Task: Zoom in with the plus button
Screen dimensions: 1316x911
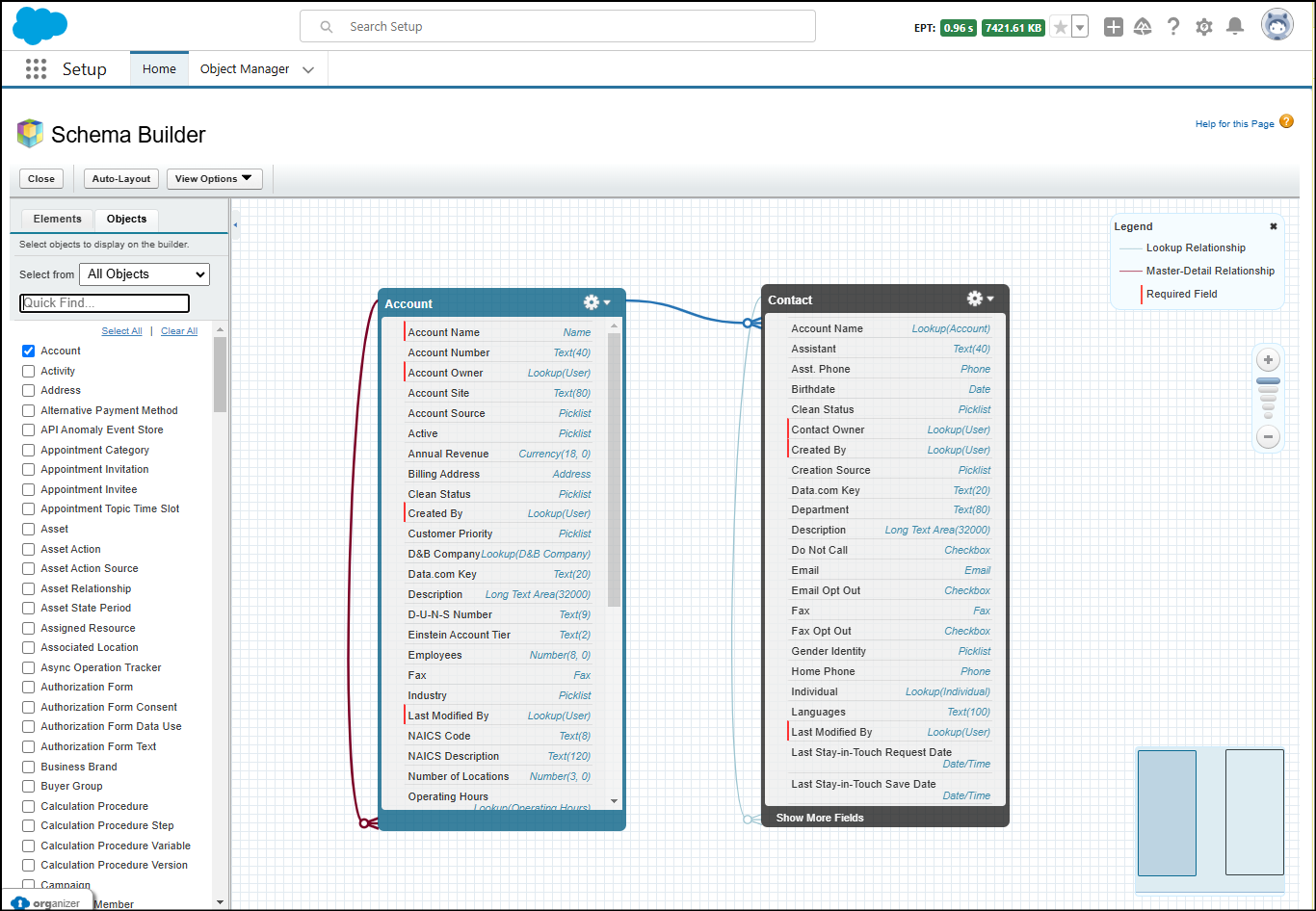Action: (x=1269, y=360)
